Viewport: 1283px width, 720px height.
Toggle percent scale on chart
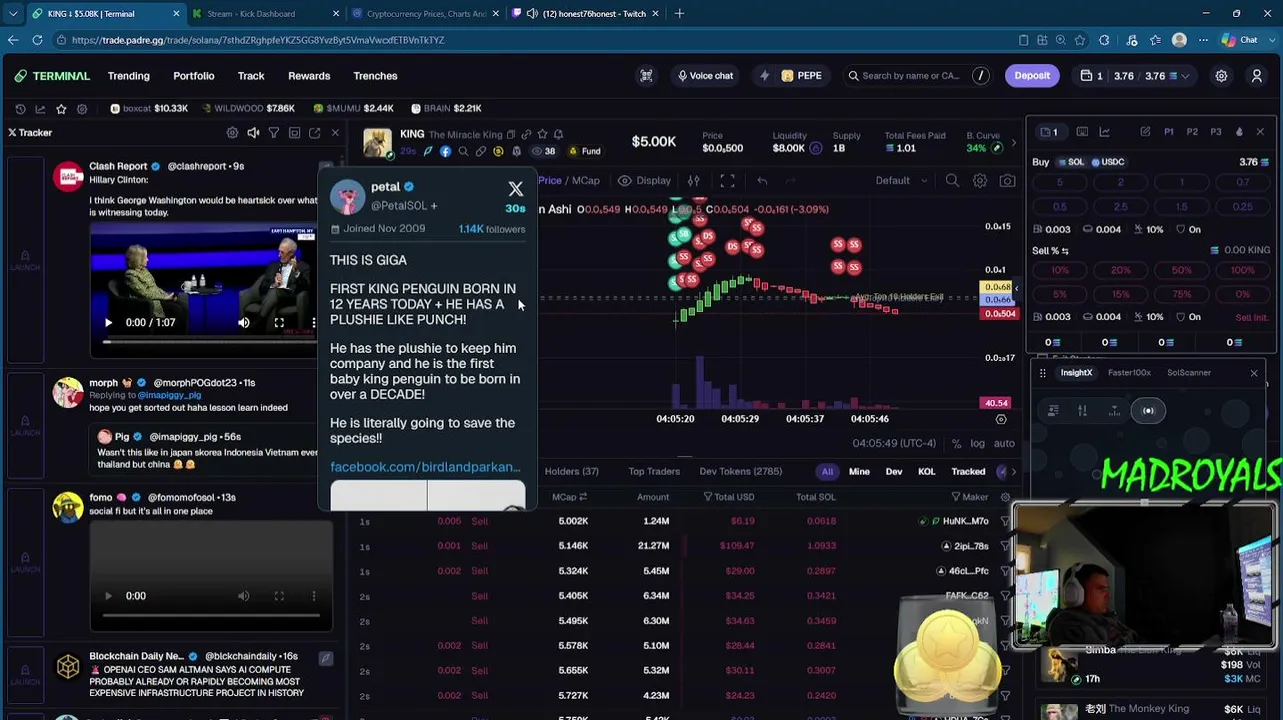coord(956,444)
